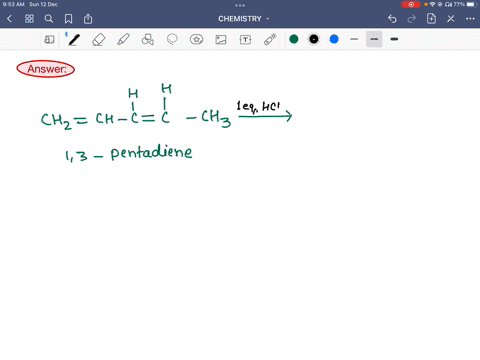Viewport: 480px width, 360px height.
Task: Select the Image insert tool
Action: click(221, 40)
